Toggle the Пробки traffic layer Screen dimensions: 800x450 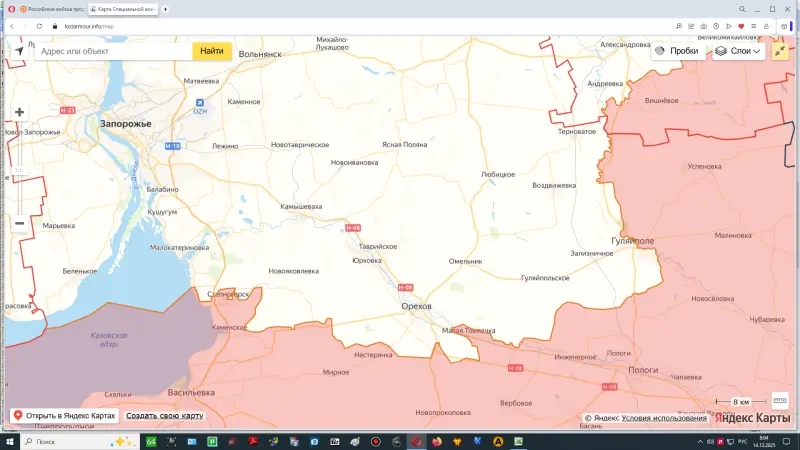(677, 50)
